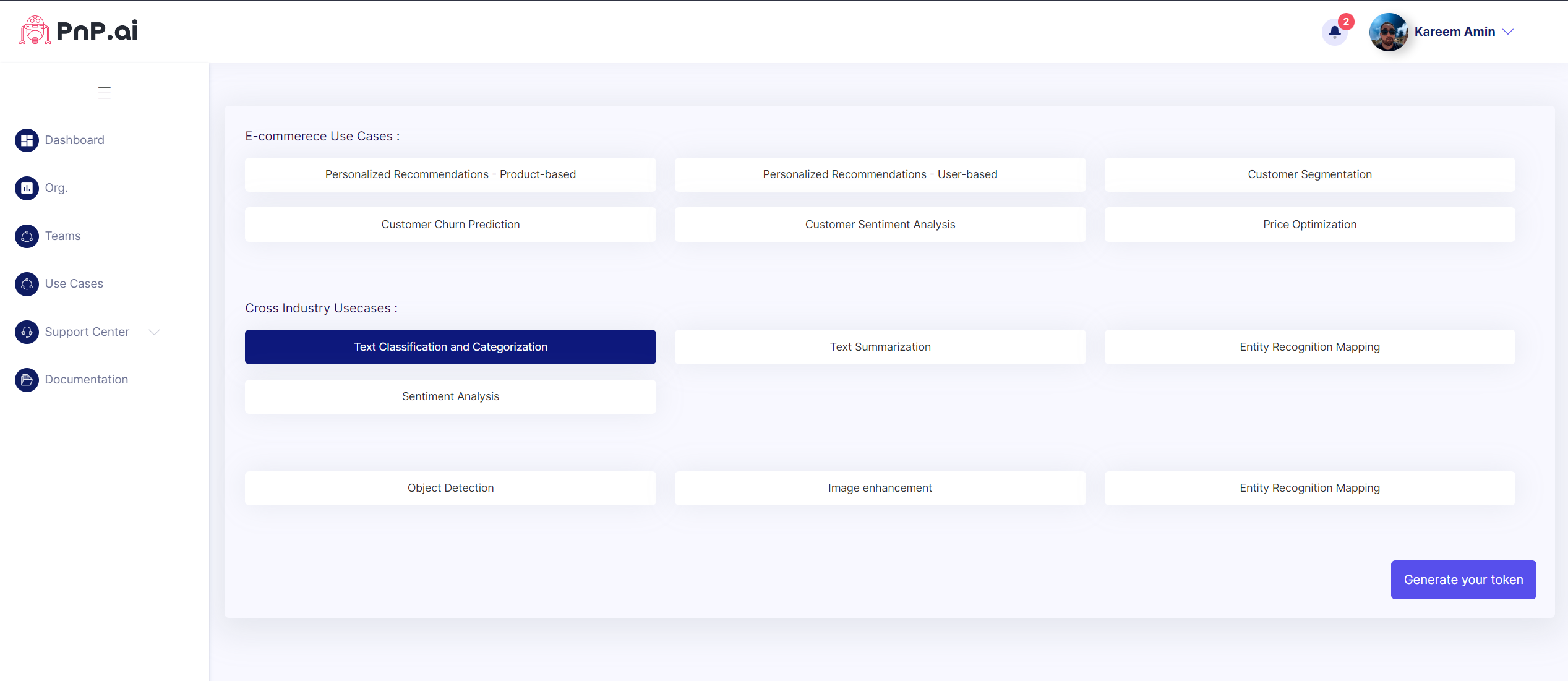The width and height of the screenshot is (1568, 681).
Task: Deselect Text Classification and Categorization
Action: tap(450, 347)
